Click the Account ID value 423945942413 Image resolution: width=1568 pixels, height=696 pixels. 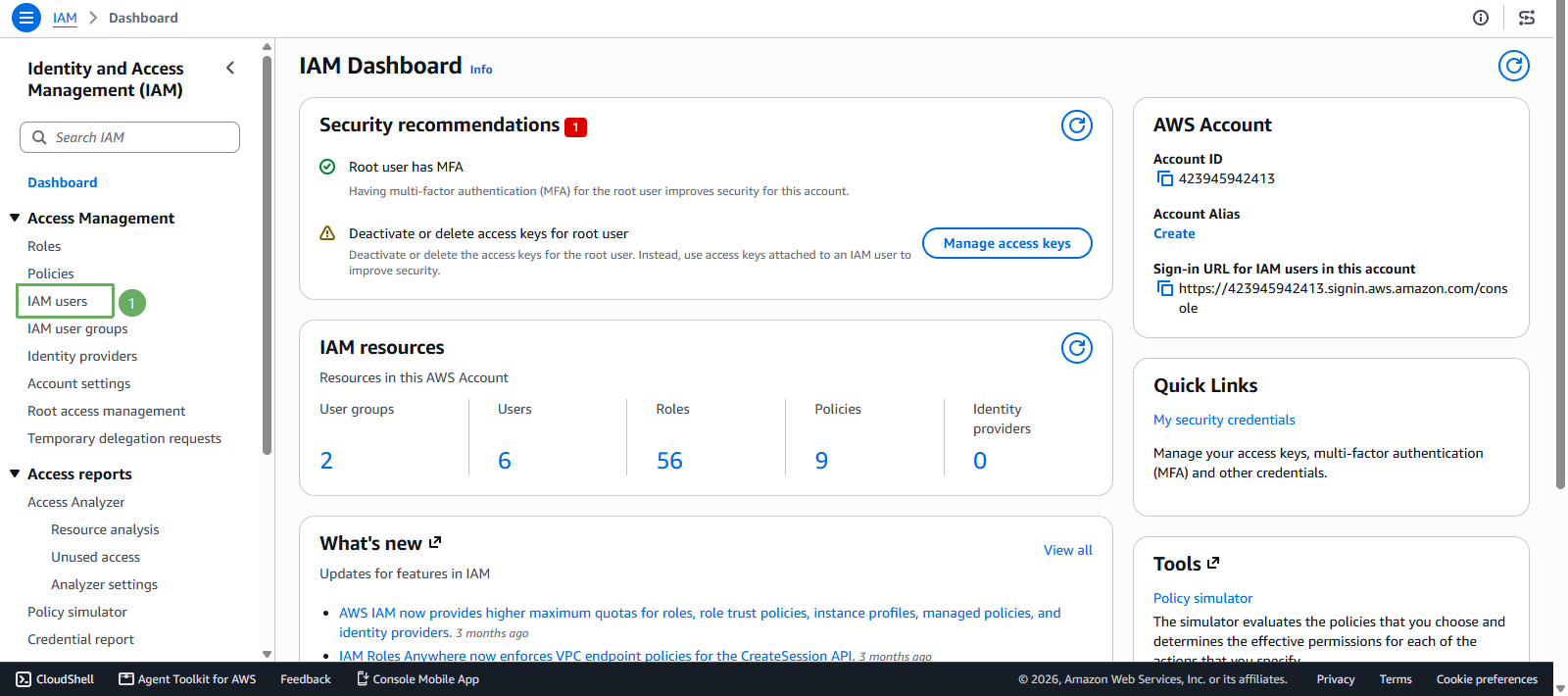[1227, 178]
